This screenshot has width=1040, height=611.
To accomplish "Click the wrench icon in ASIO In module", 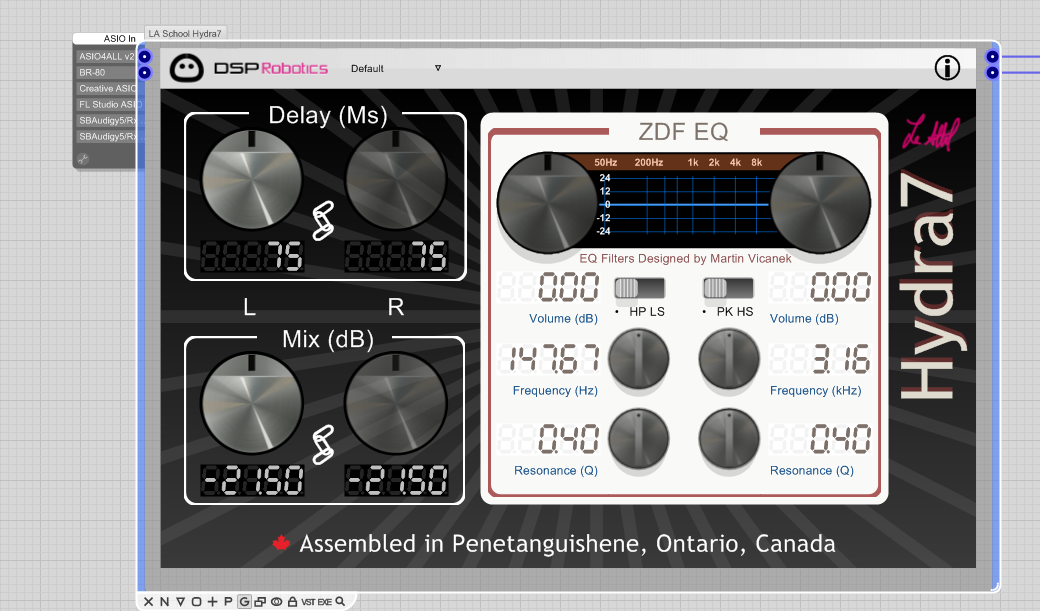I will tap(83, 159).
